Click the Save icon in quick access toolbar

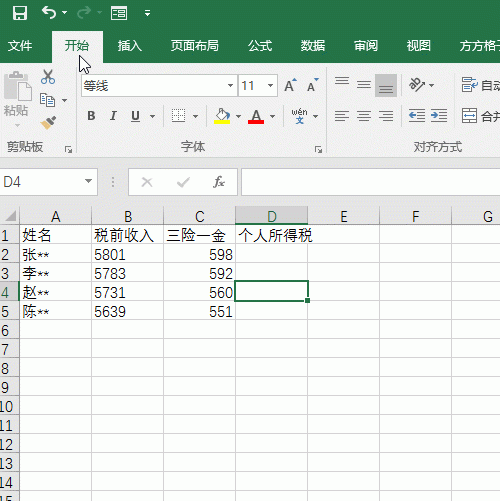20,13
